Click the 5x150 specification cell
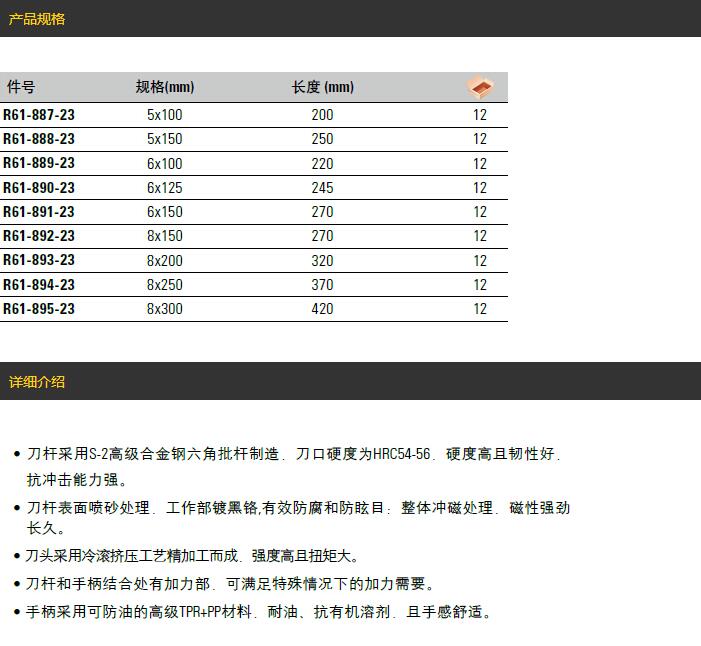Viewport: 701px width, 646px height. [x=165, y=139]
